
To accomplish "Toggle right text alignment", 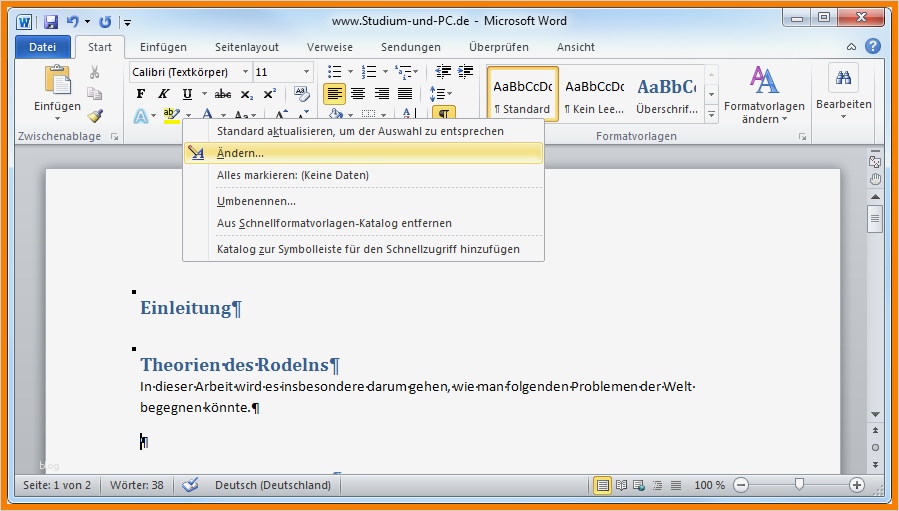I will (x=381, y=93).
